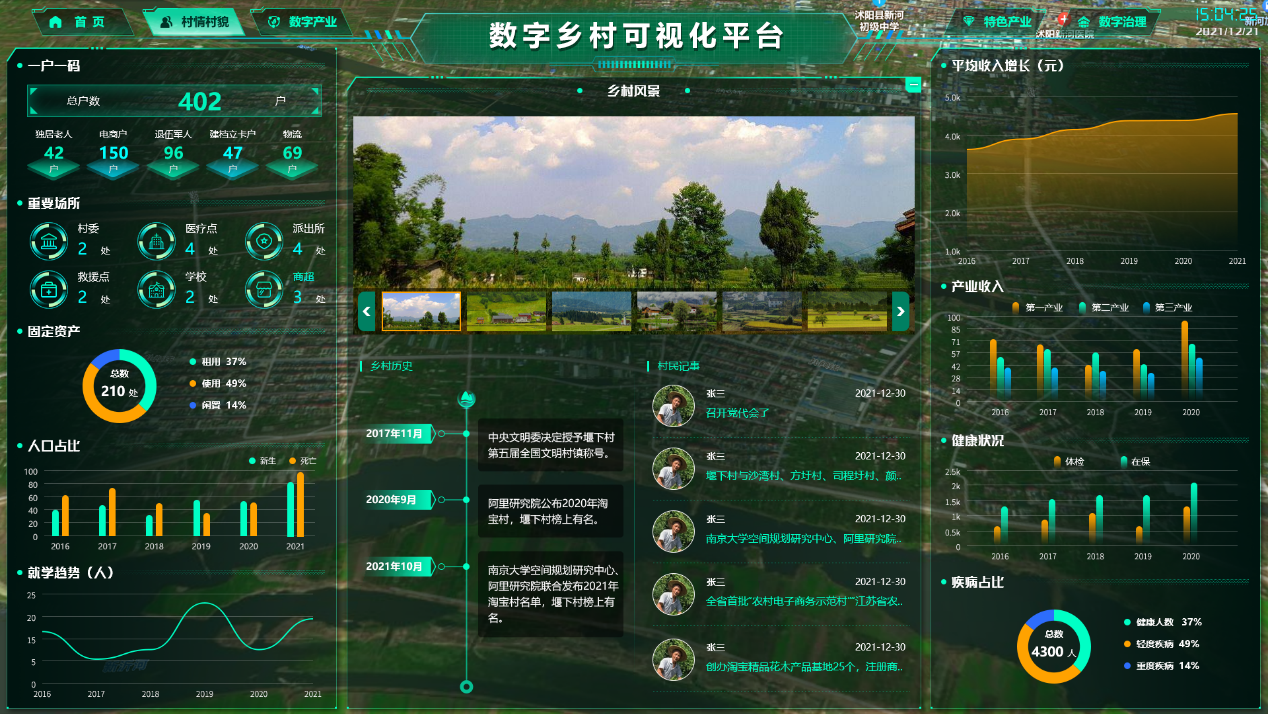Click the 总户数 402 banner
Viewport: 1268px width, 714px height.
click(175, 101)
